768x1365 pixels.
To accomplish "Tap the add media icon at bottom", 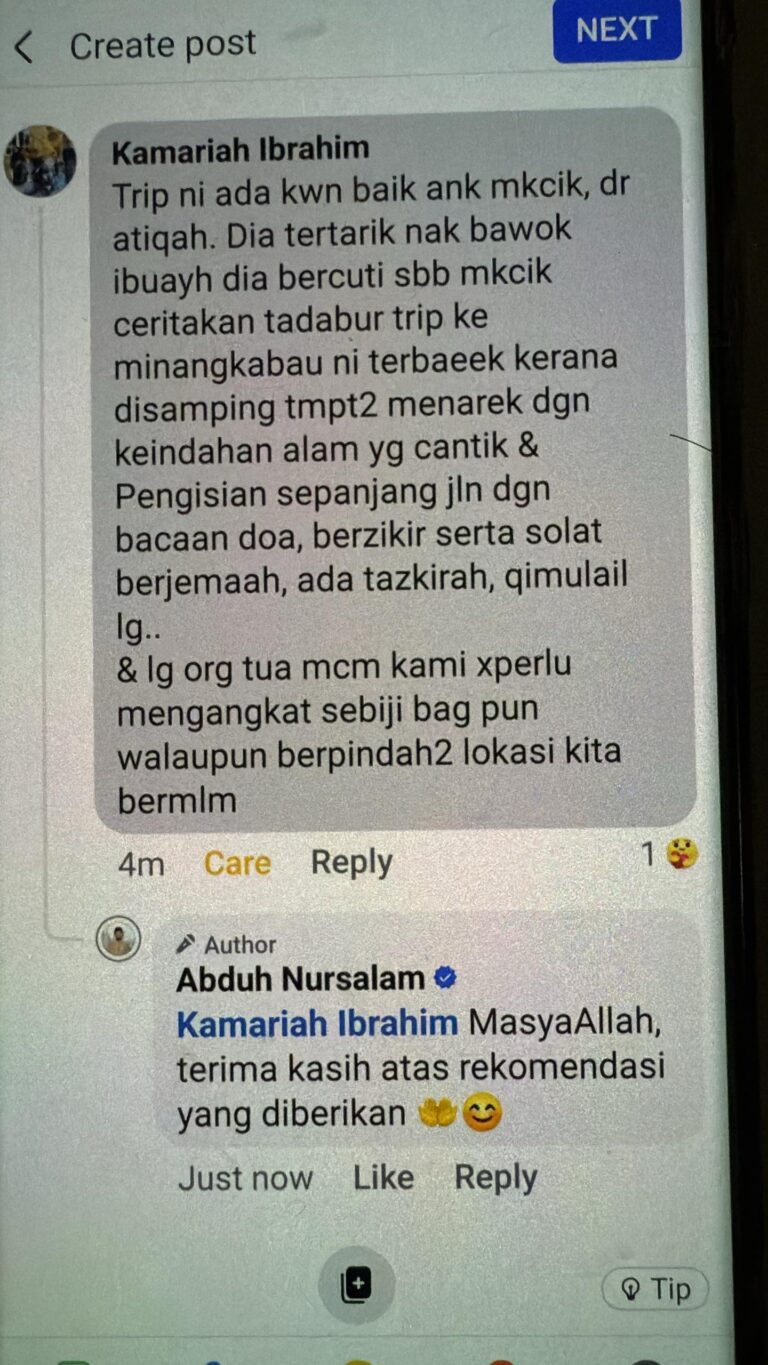I will (x=356, y=1285).
